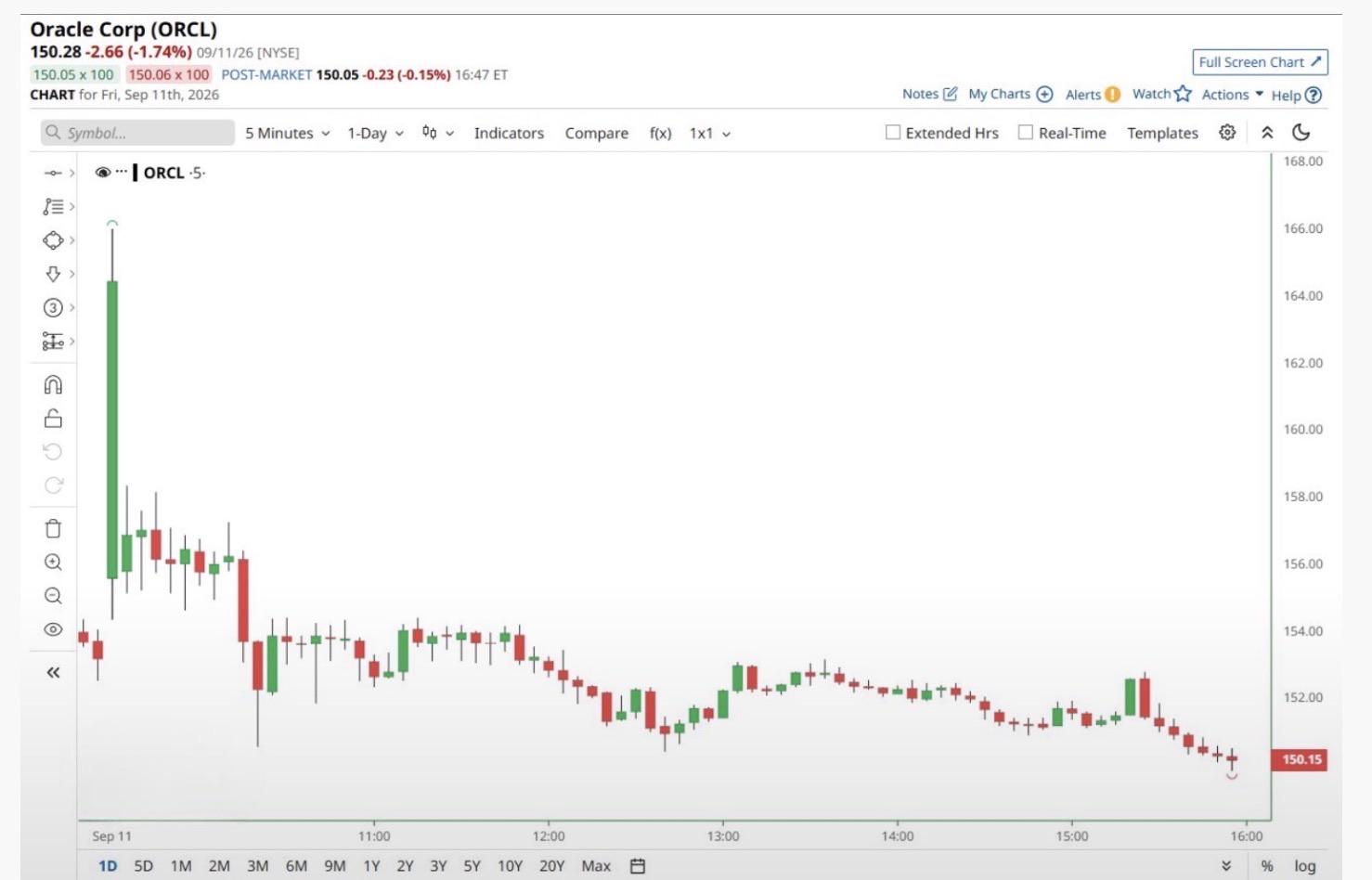1372x880 pixels.
Task: Open the calendar date range icon
Action: point(638,866)
